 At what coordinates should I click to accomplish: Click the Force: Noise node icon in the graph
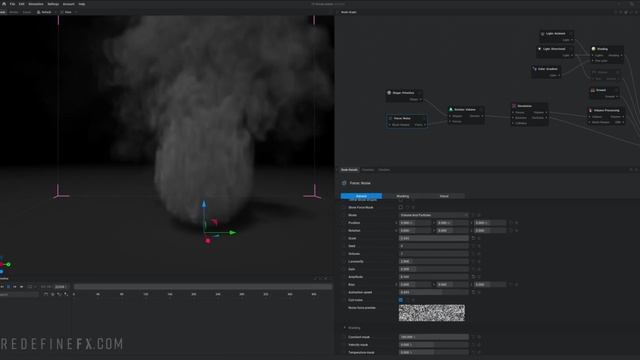390,118
